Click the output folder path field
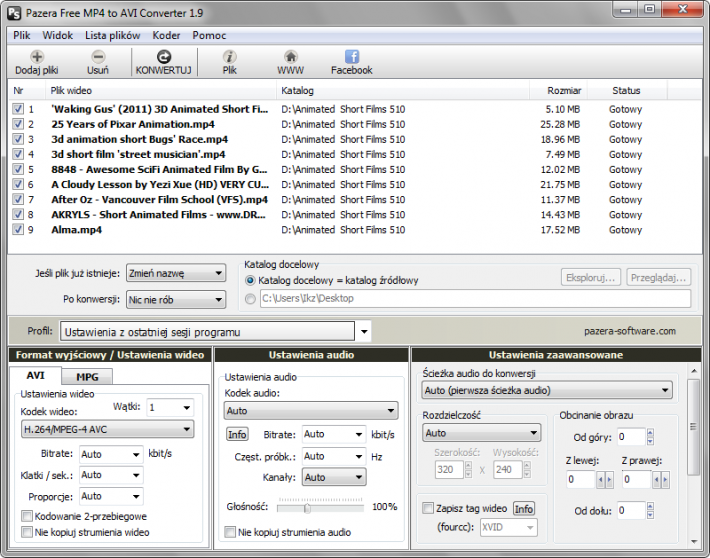This screenshot has width=710, height=558. pyautogui.click(x=475, y=298)
